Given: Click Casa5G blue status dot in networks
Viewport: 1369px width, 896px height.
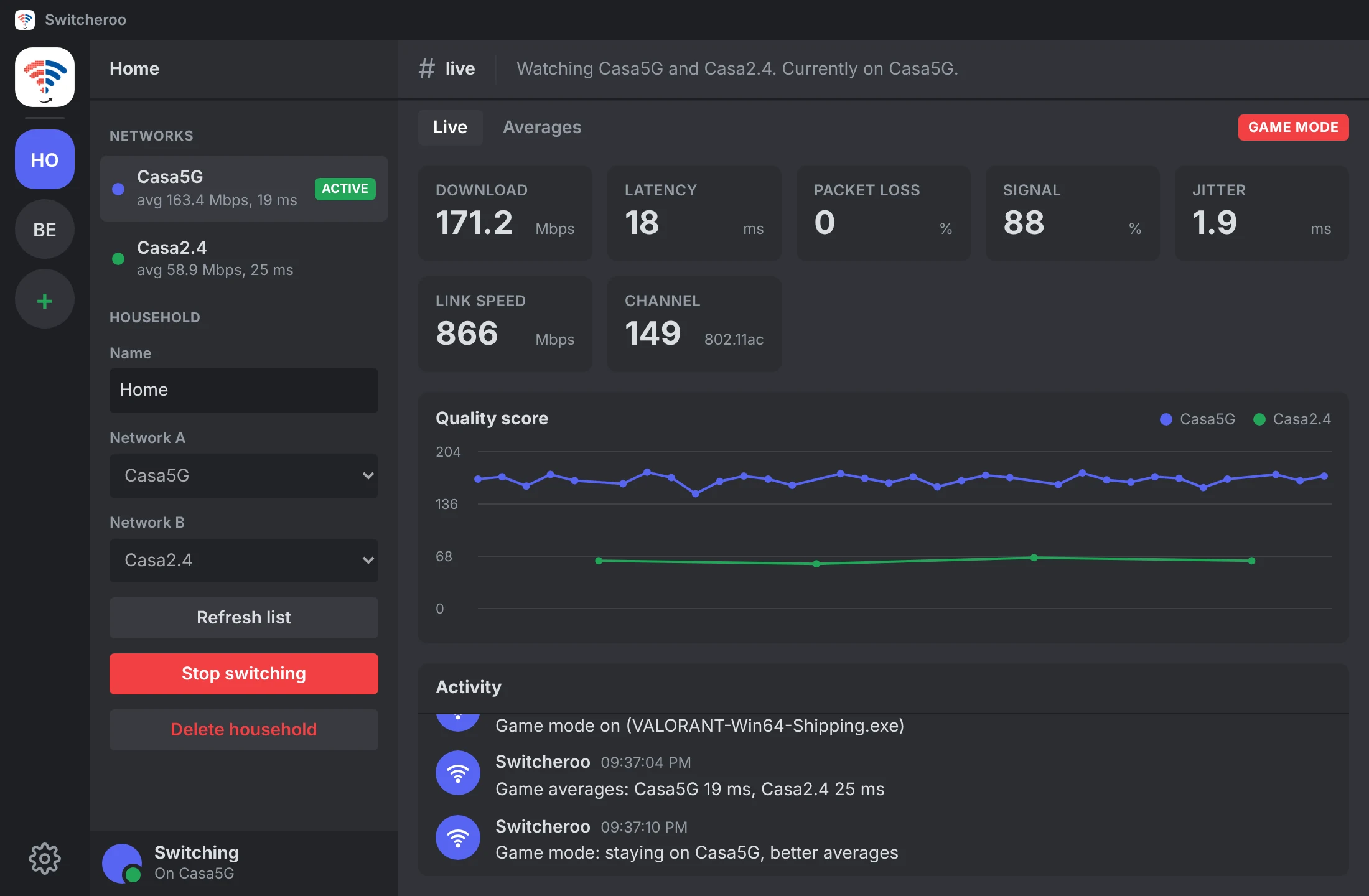Looking at the screenshot, I should coord(118,189).
